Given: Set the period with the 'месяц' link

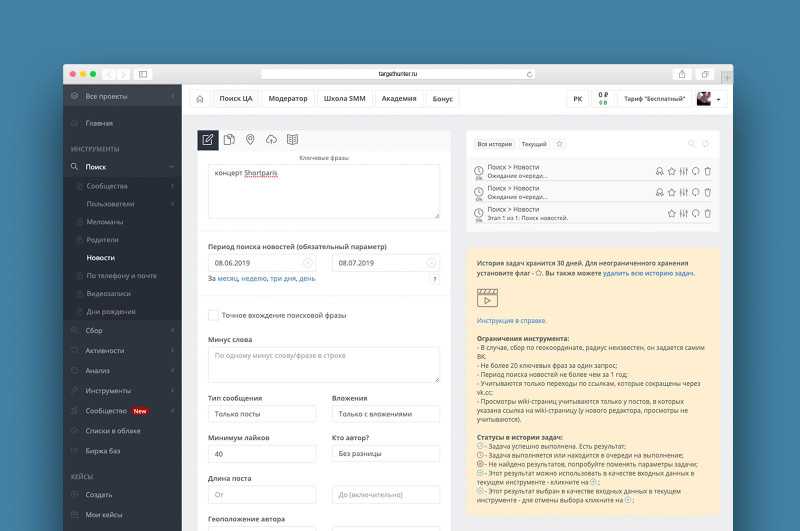Looking at the screenshot, I should [x=228, y=279].
